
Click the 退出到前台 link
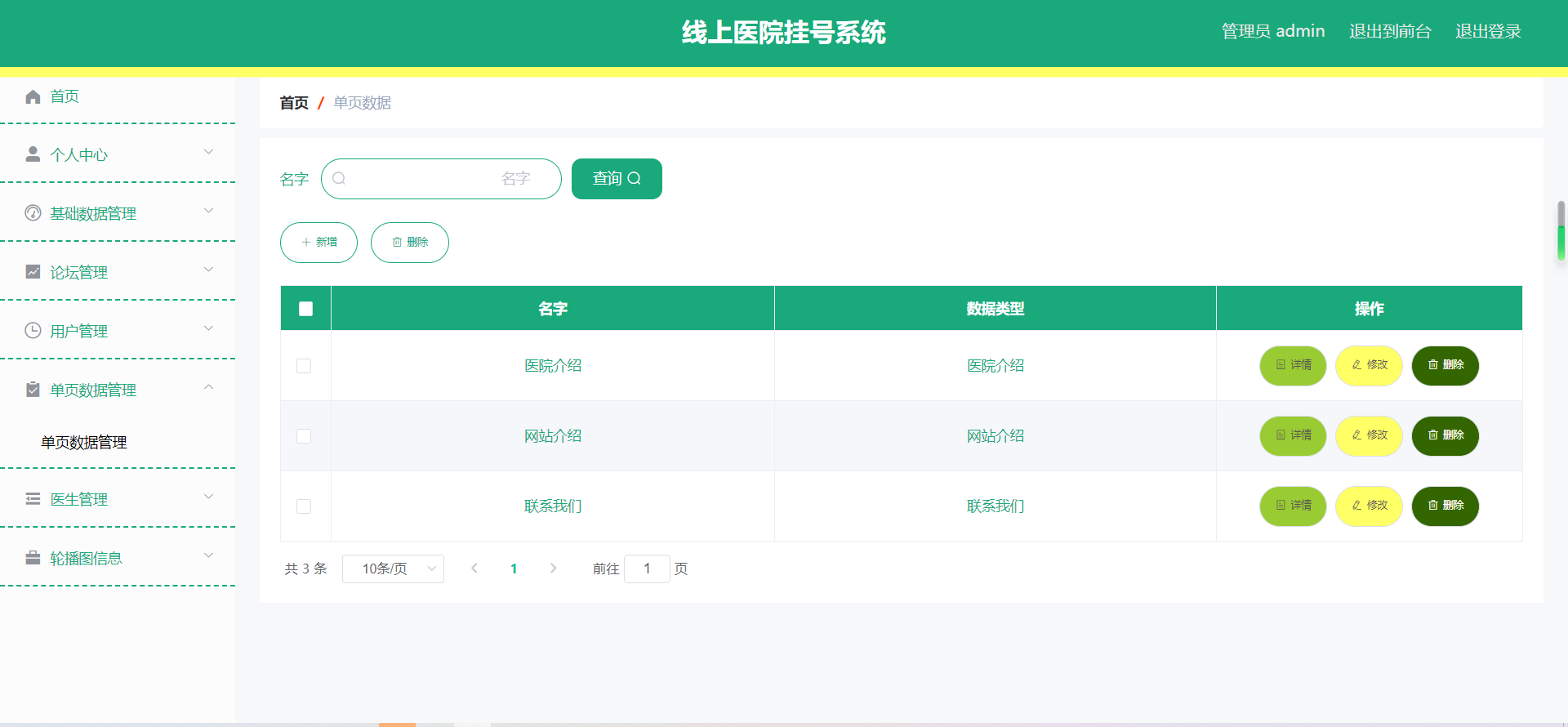(1390, 31)
